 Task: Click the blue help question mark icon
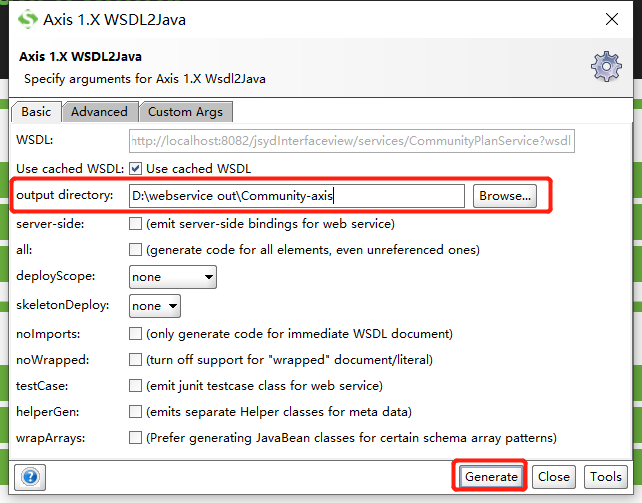coord(30,477)
